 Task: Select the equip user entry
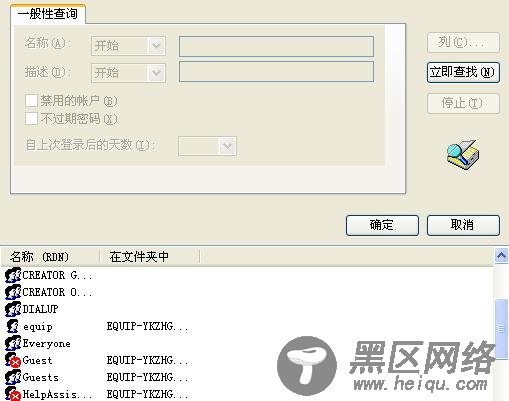click(x=38, y=327)
